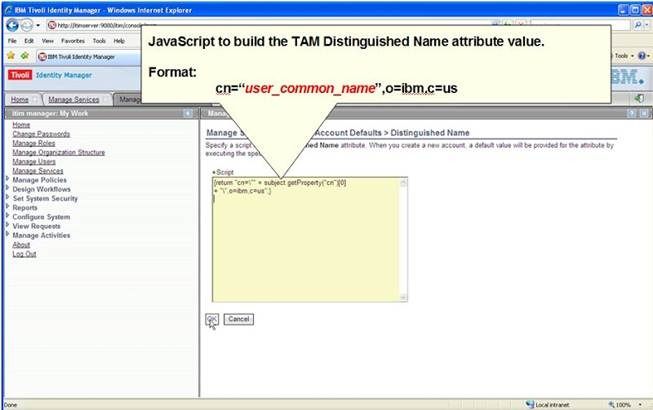The height and width of the screenshot is (410, 653).
Task: Click the 'Done' status bar text
Action: tap(11, 405)
